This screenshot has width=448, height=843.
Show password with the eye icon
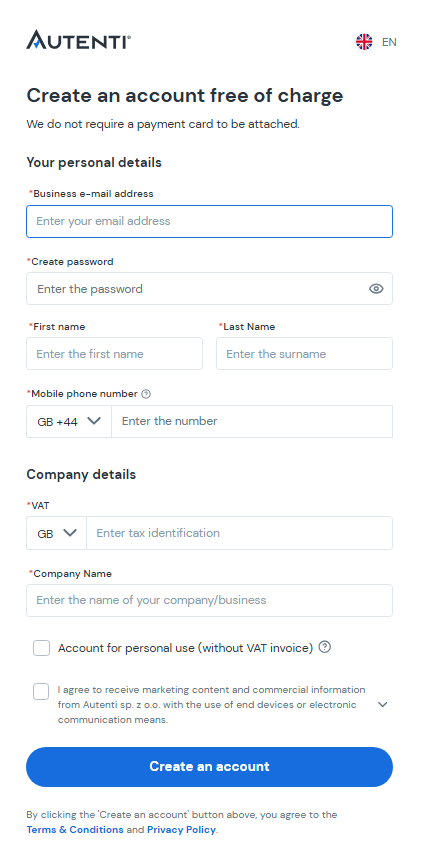click(x=376, y=289)
